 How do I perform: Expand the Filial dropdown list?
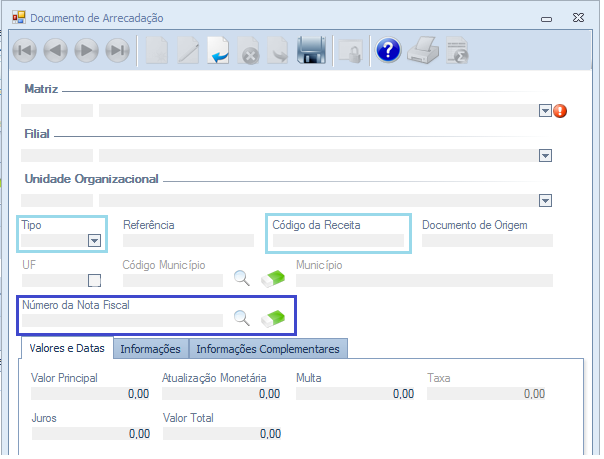click(545, 156)
